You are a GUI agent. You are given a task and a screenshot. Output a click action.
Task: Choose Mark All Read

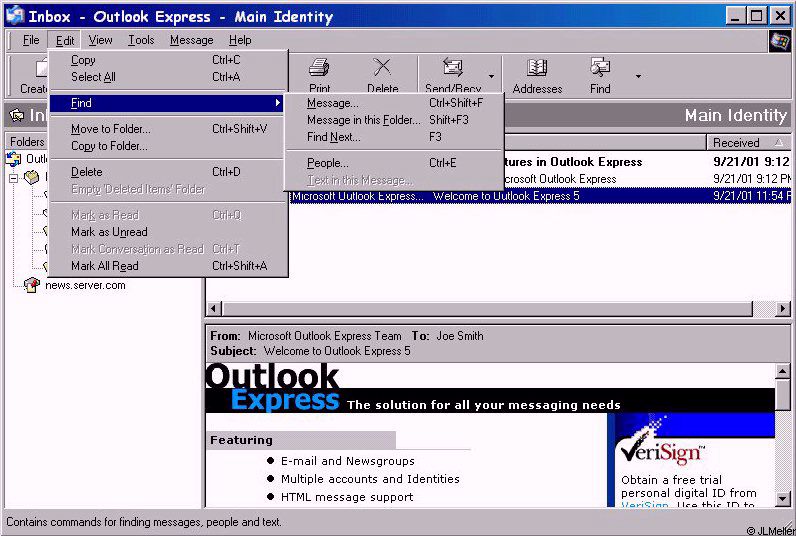click(169, 266)
